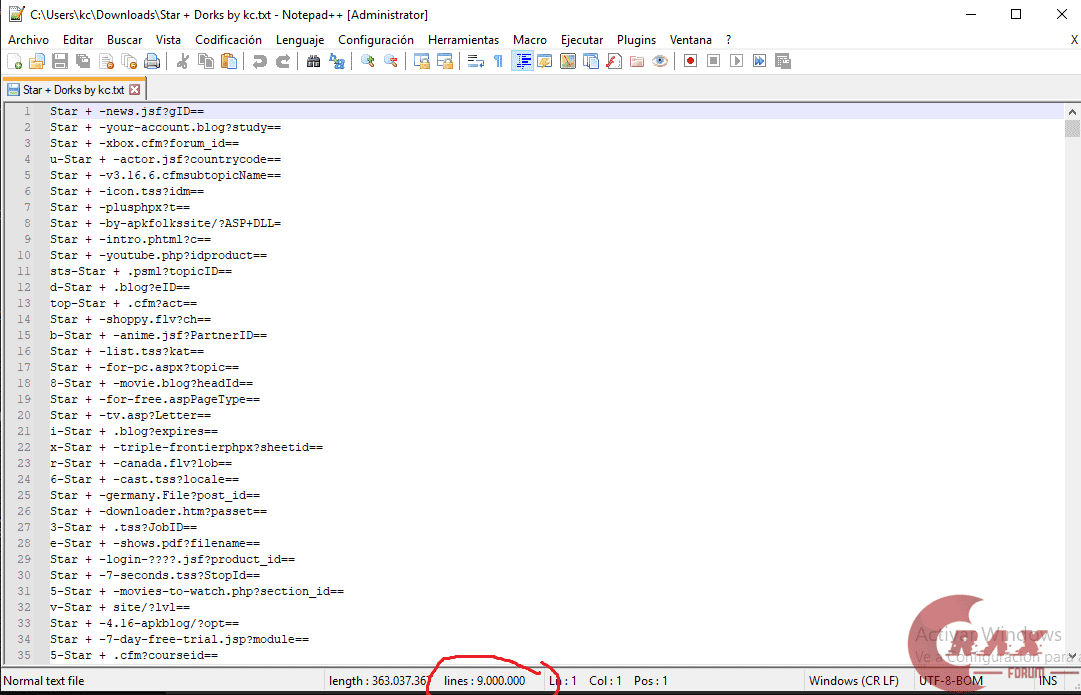Image resolution: width=1081 pixels, height=695 pixels.
Task: Select the Star + Dorks by kc.txt tab
Action: (73, 90)
